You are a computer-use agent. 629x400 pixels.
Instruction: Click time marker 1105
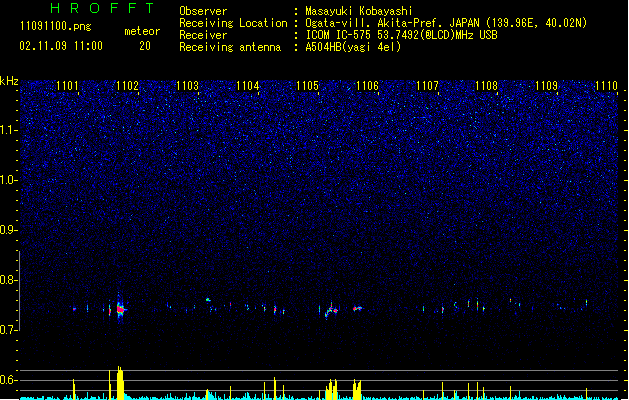click(x=307, y=86)
